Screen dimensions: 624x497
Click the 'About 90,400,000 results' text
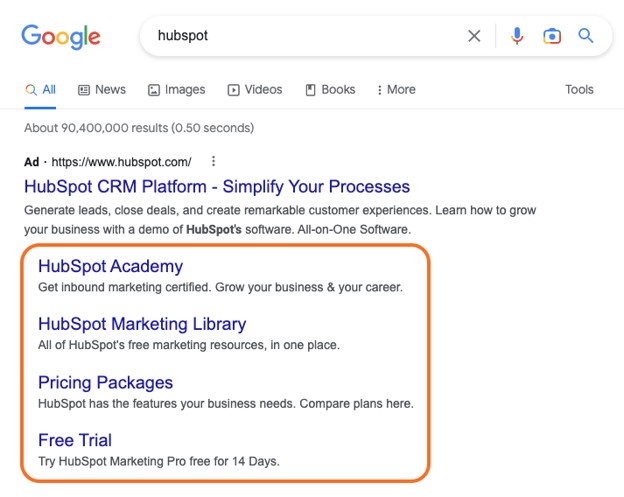tap(139, 128)
